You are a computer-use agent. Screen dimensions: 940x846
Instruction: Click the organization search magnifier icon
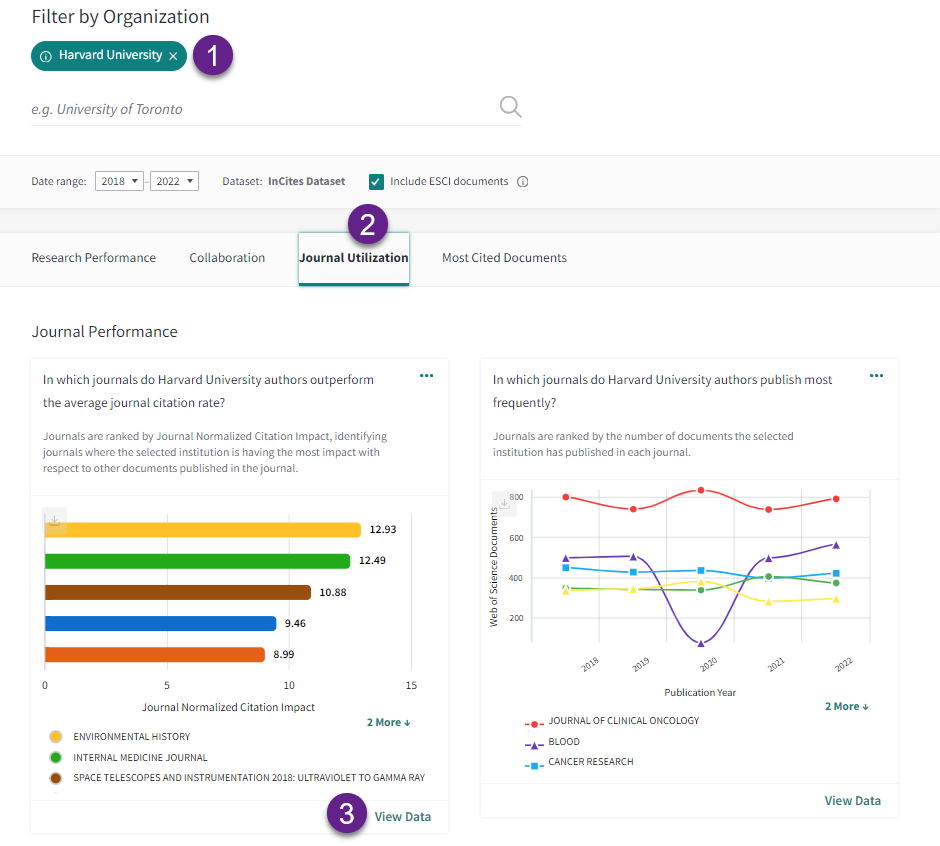pyautogui.click(x=510, y=107)
